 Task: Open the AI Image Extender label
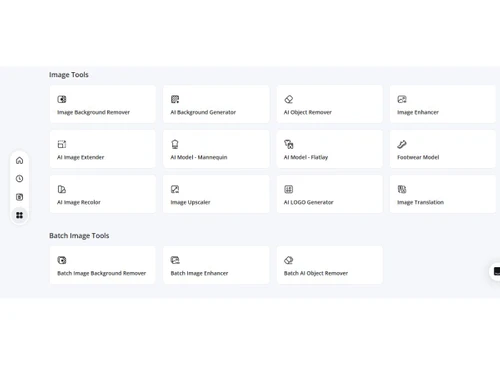[80, 157]
